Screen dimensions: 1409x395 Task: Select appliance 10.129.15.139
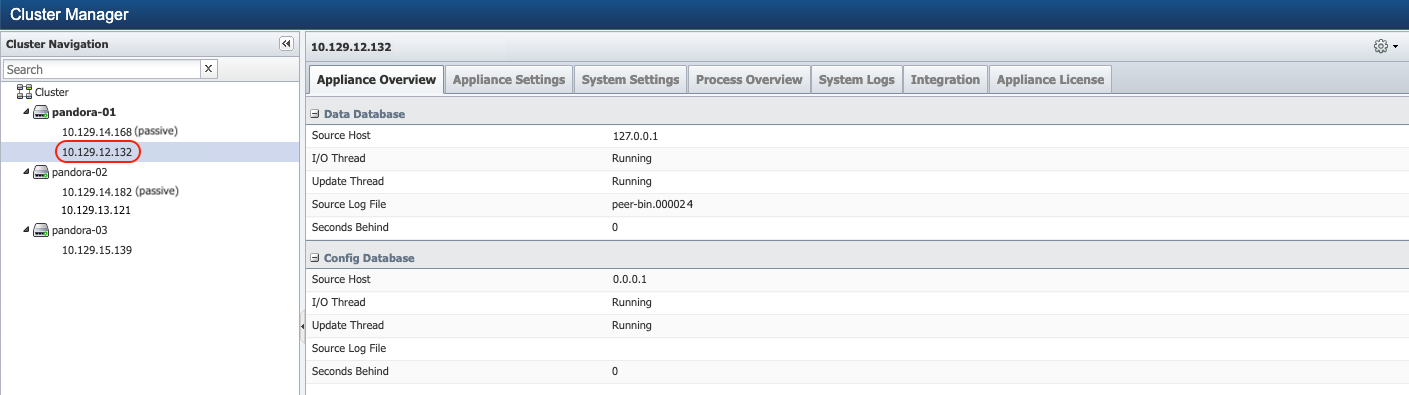coord(97,250)
